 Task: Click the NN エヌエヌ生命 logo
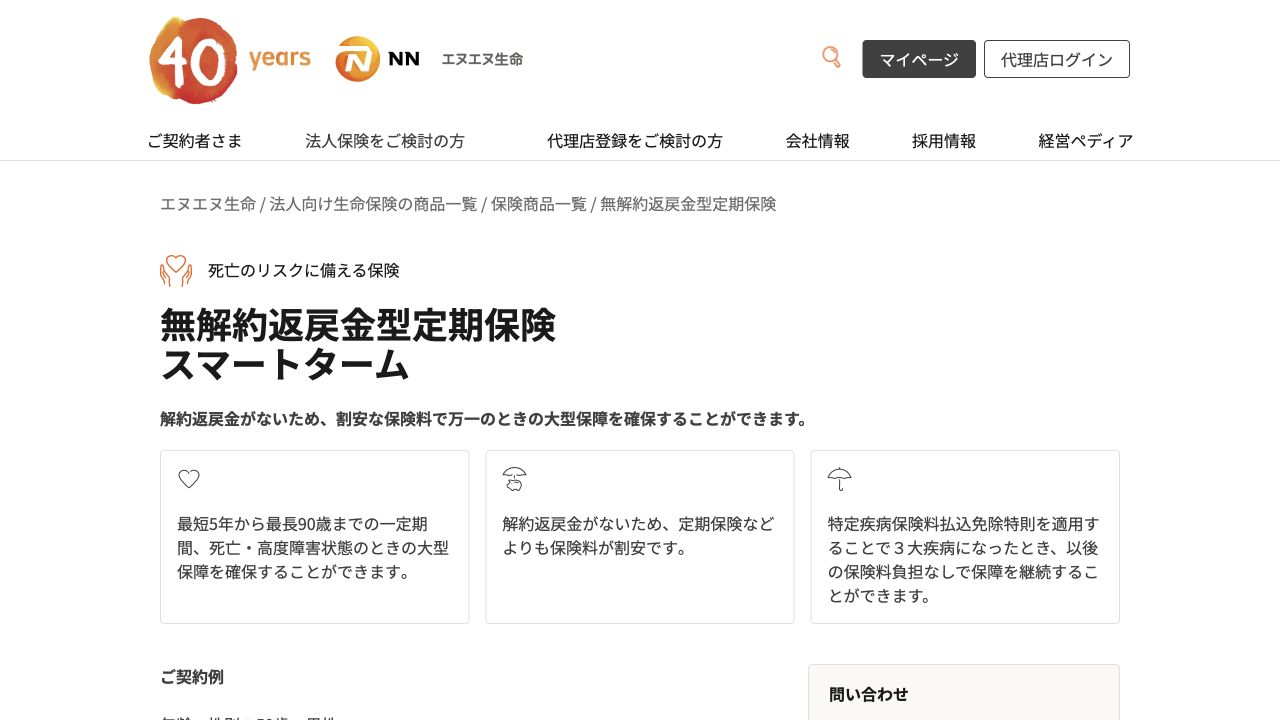(x=429, y=59)
